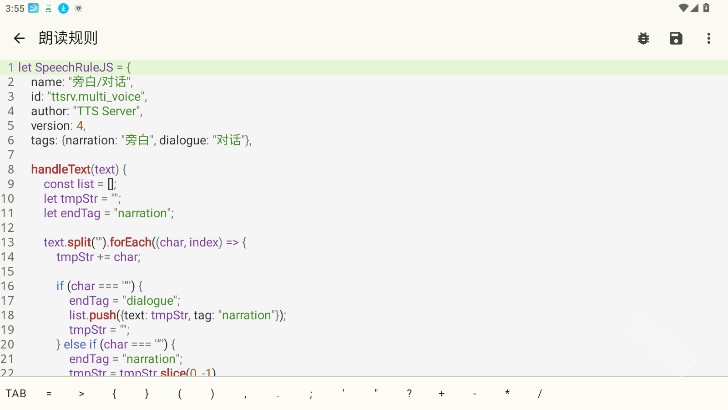Screen dimensions: 728x410
Task: Insert asterisk from the symbol bar
Action: (507, 394)
